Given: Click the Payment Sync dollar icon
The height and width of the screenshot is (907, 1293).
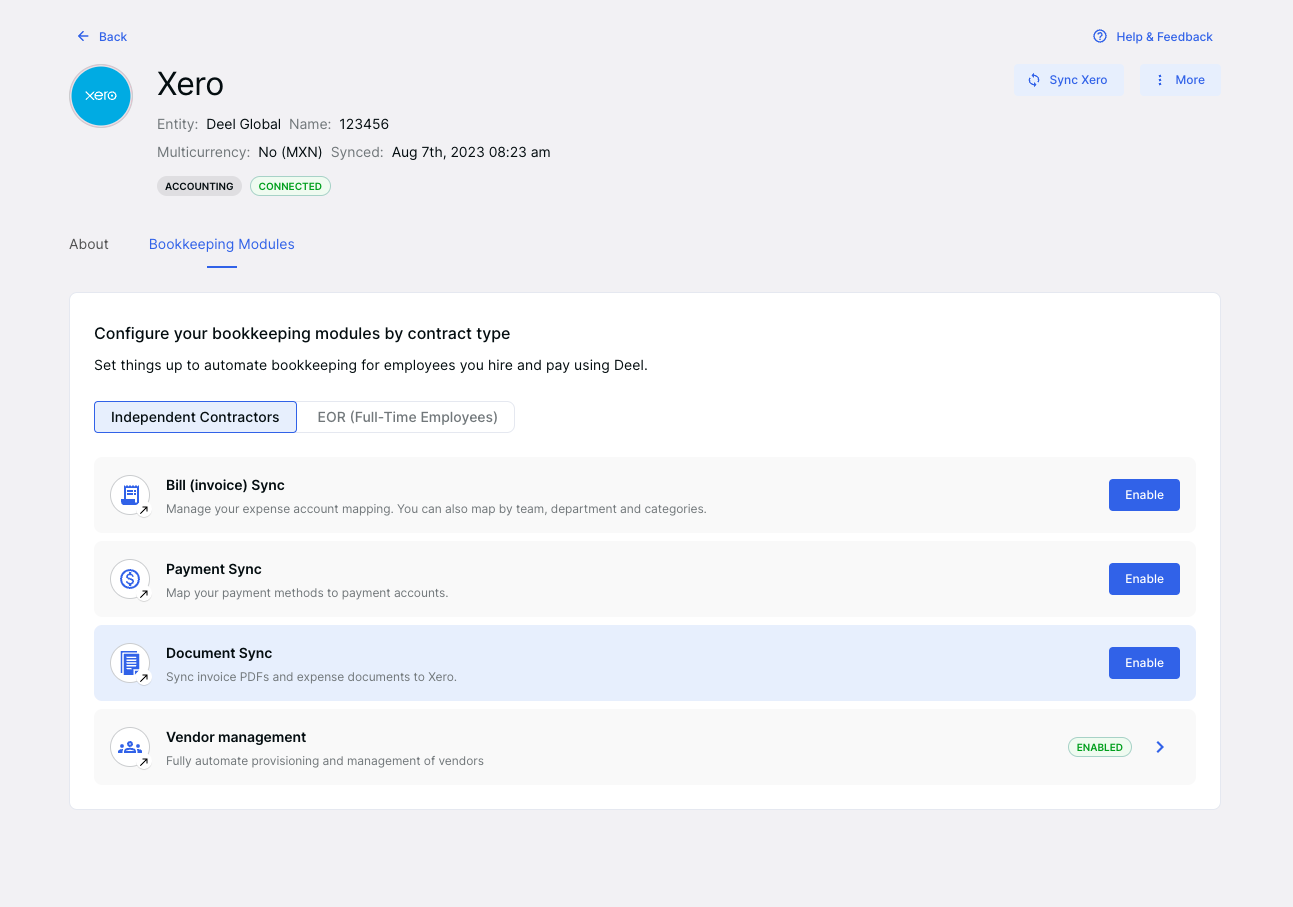Looking at the screenshot, I should (x=130, y=578).
